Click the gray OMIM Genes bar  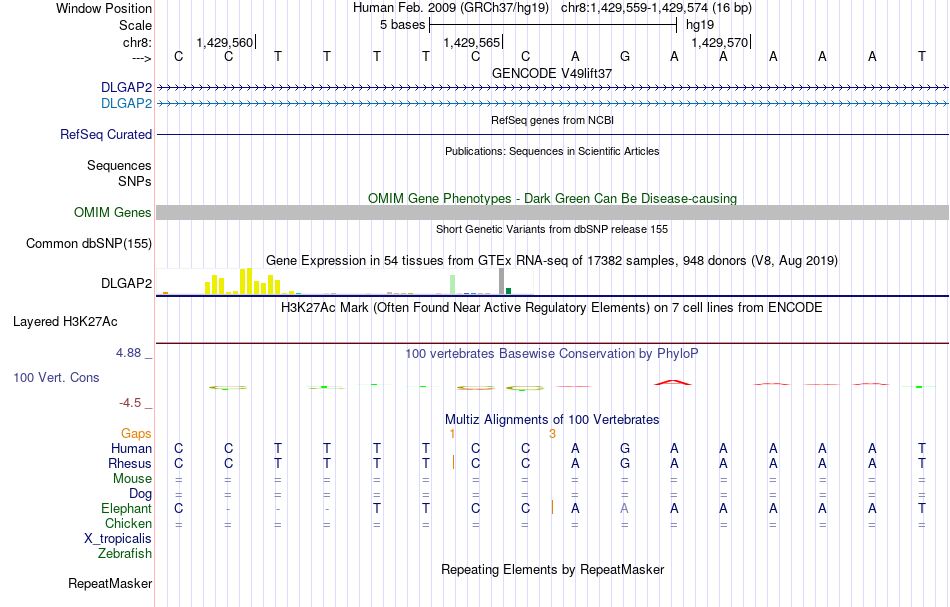pos(552,212)
